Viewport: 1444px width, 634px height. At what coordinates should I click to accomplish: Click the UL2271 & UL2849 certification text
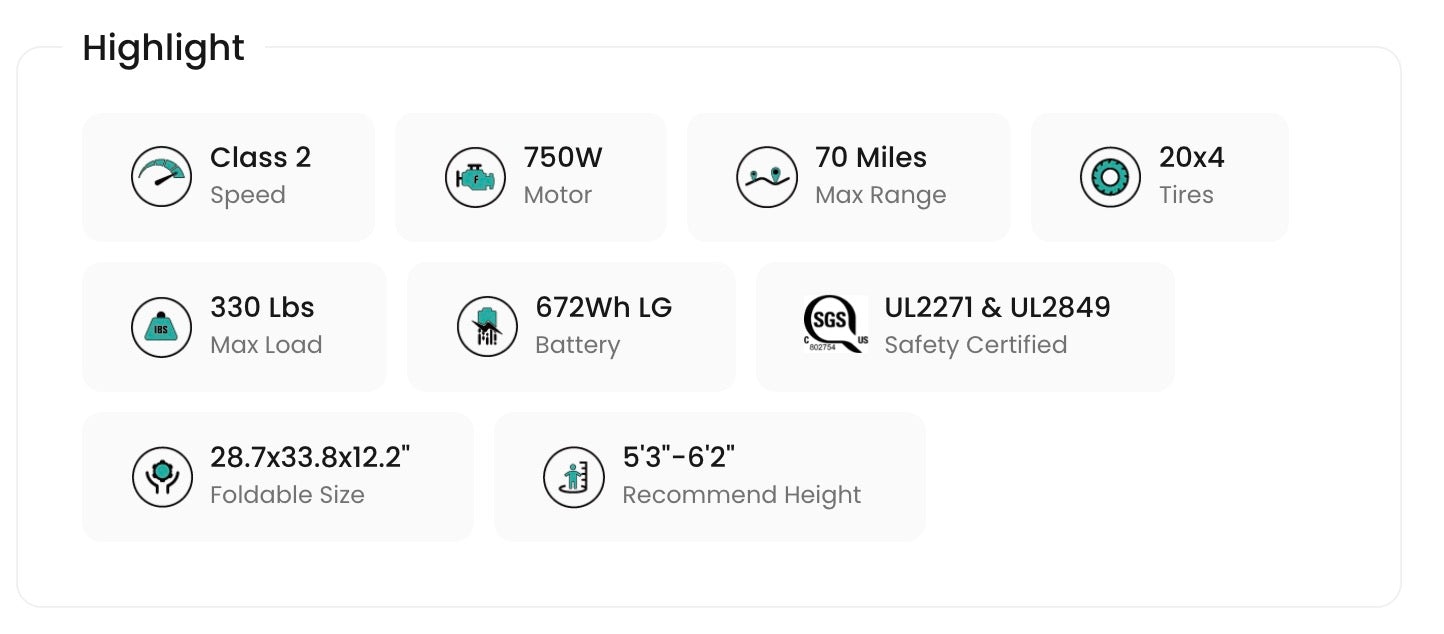pyautogui.click(x=997, y=307)
